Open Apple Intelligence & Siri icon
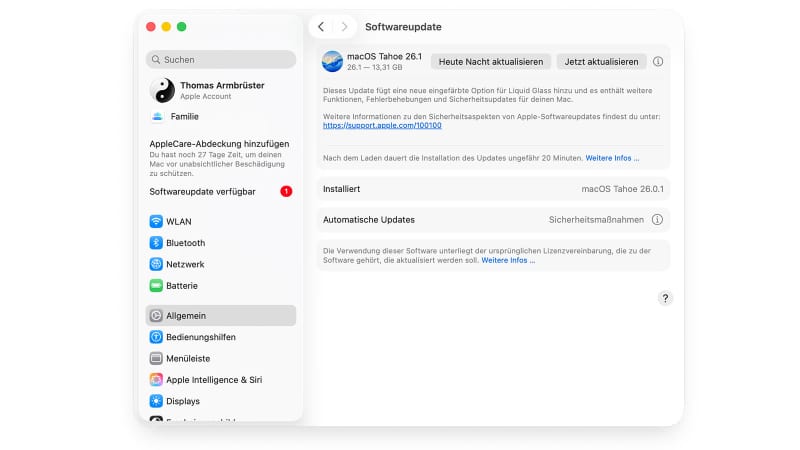 (x=156, y=380)
